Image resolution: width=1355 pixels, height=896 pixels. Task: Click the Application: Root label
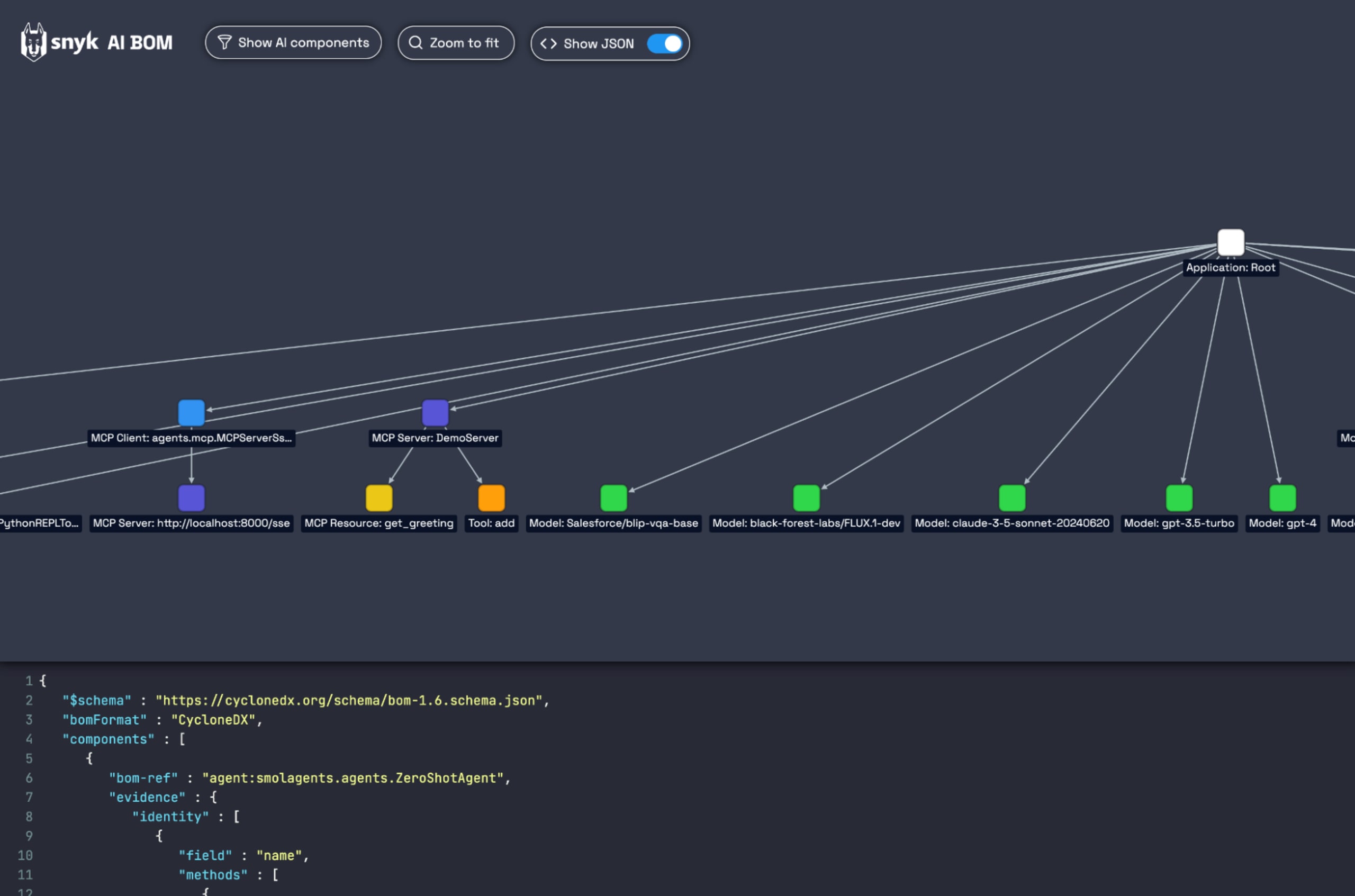(x=1231, y=267)
